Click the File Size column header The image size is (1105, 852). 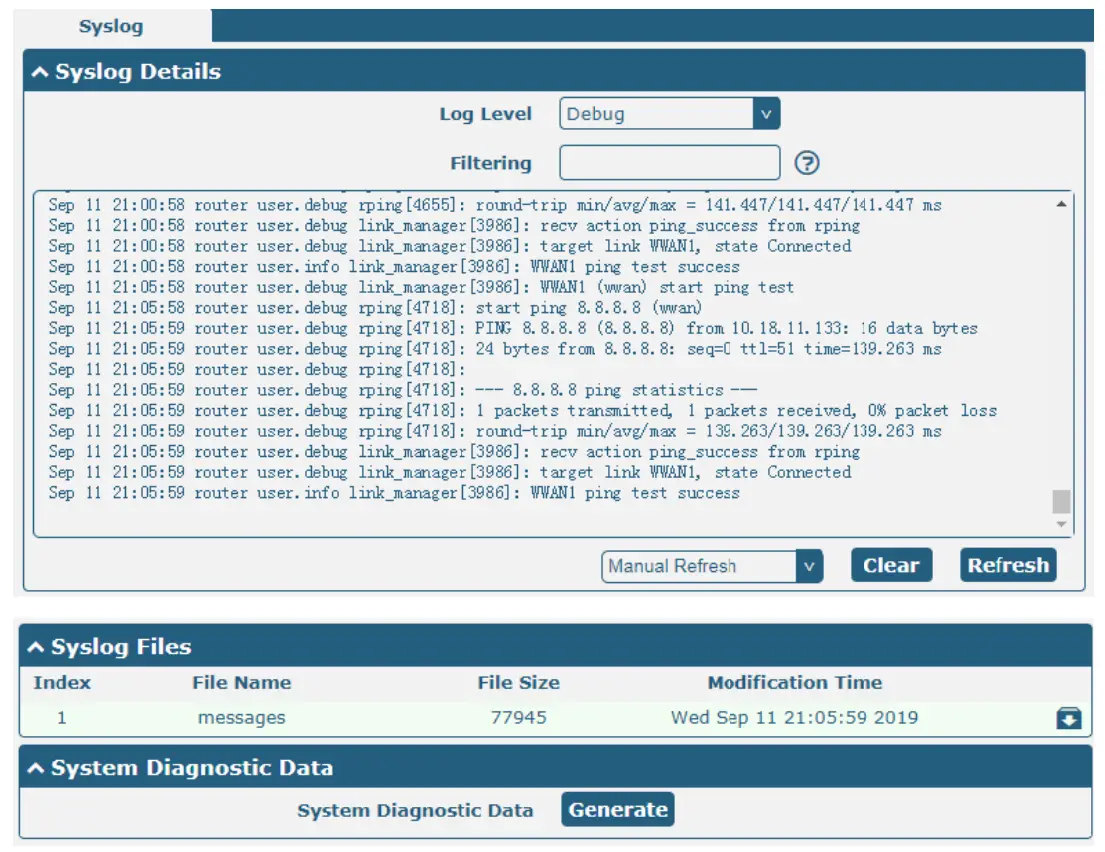point(518,683)
